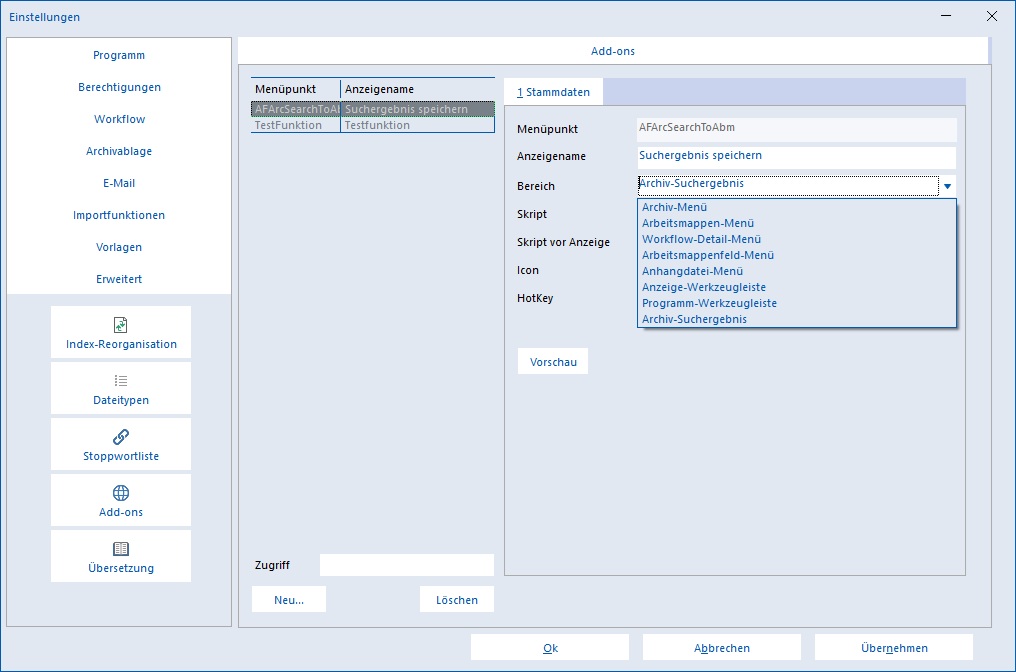The width and height of the screenshot is (1016, 672).
Task: Collapse the Bereich dropdown arrow
Action: [x=947, y=186]
